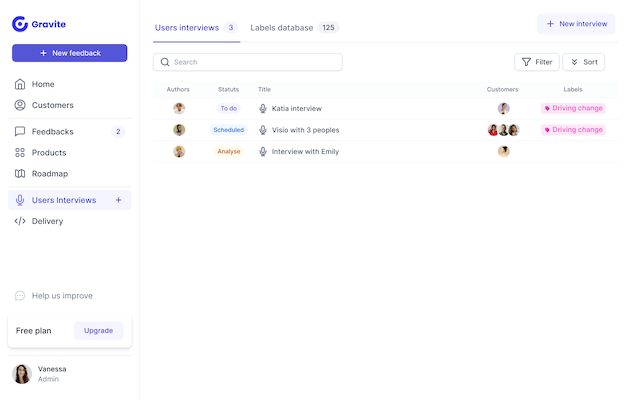Open Visio with 3 peoples interview

306,130
